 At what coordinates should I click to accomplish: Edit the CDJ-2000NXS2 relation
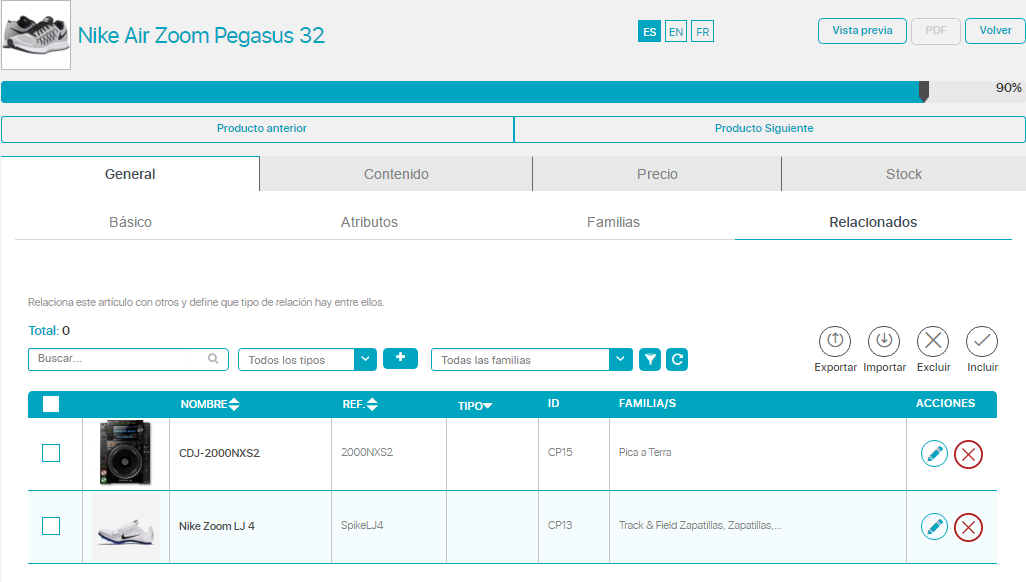[934, 454]
